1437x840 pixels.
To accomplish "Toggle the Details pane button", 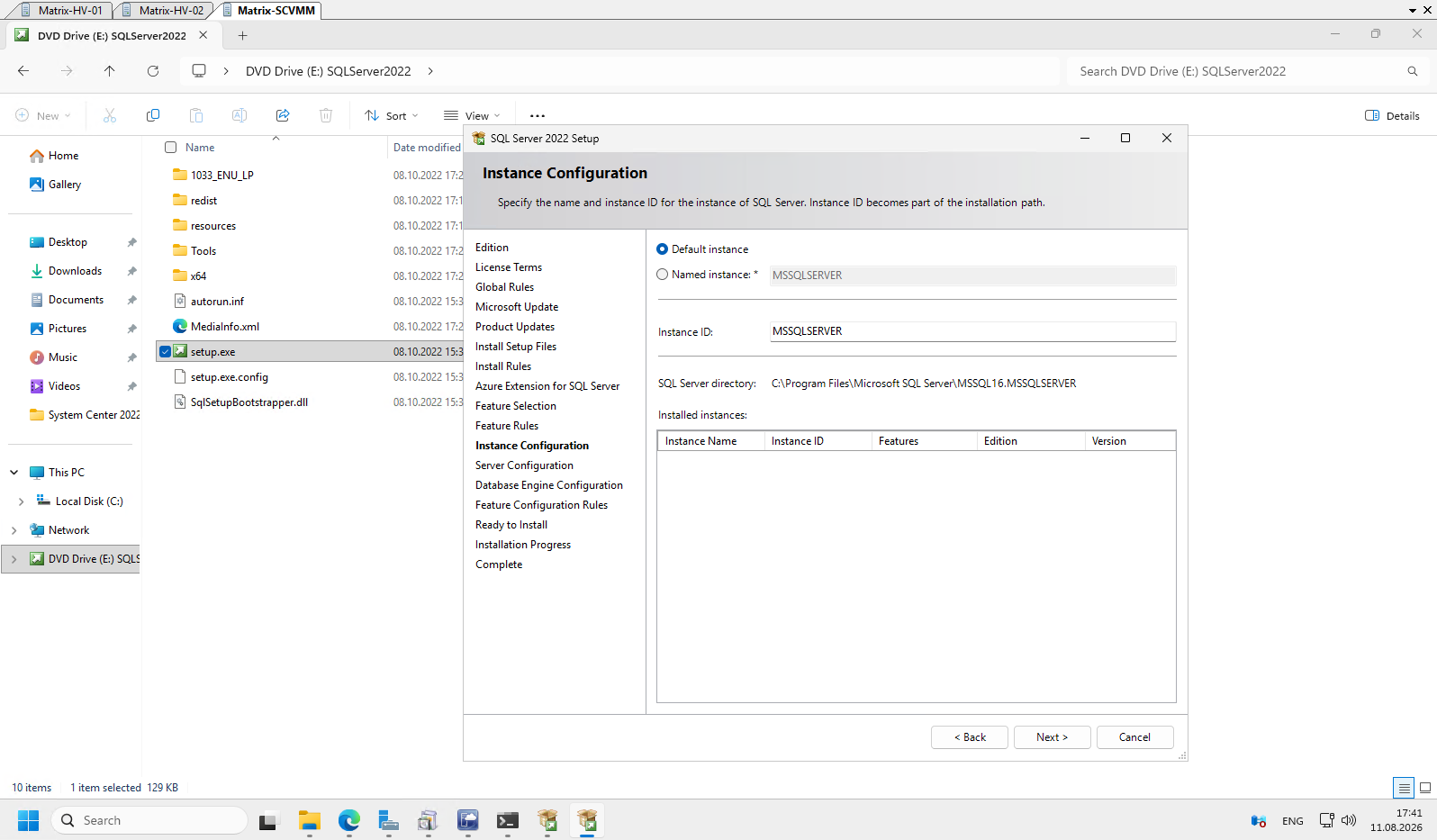I will [1392, 115].
